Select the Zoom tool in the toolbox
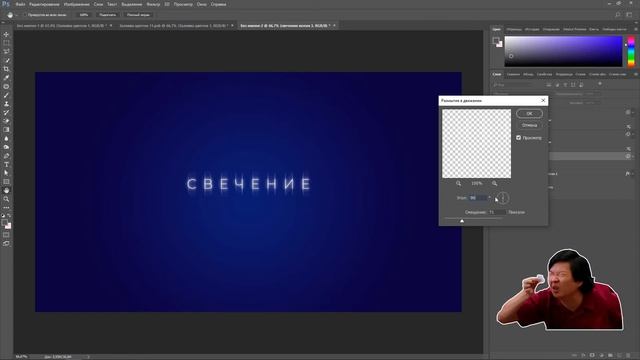The image size is (640, 360). click(6, 199)
